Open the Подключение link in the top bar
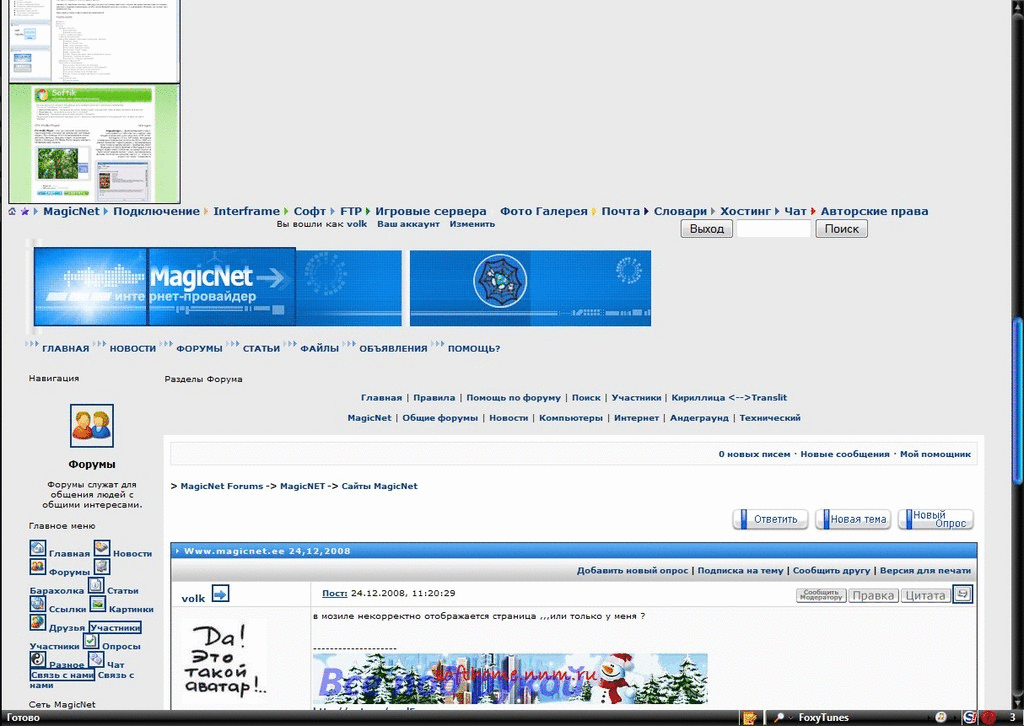Image resolution: width=1024 pixels, height=726 pixels. (156, 211)
